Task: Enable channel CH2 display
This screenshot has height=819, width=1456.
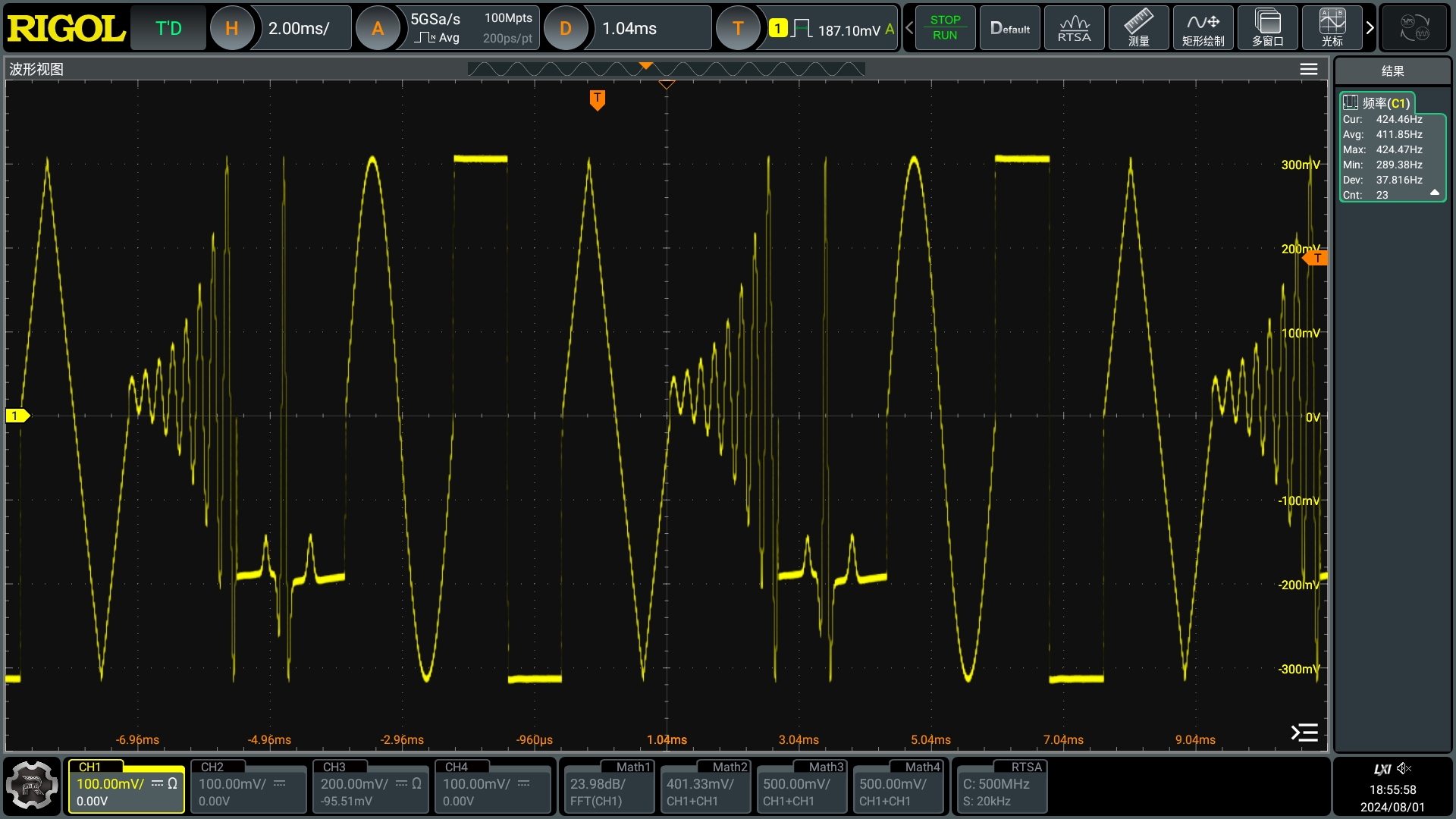Action: [x=248, y=787]
